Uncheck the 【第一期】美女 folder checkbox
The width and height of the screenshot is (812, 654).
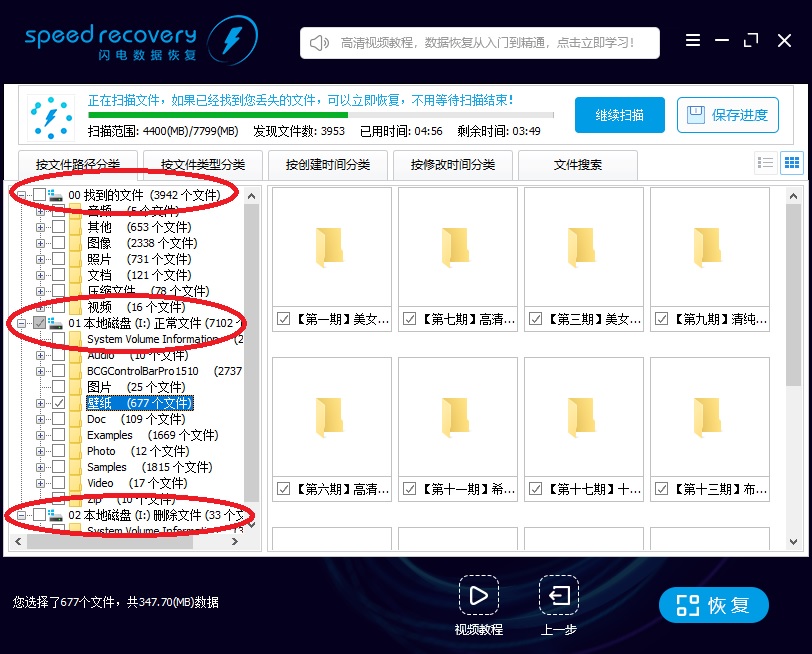283,319
